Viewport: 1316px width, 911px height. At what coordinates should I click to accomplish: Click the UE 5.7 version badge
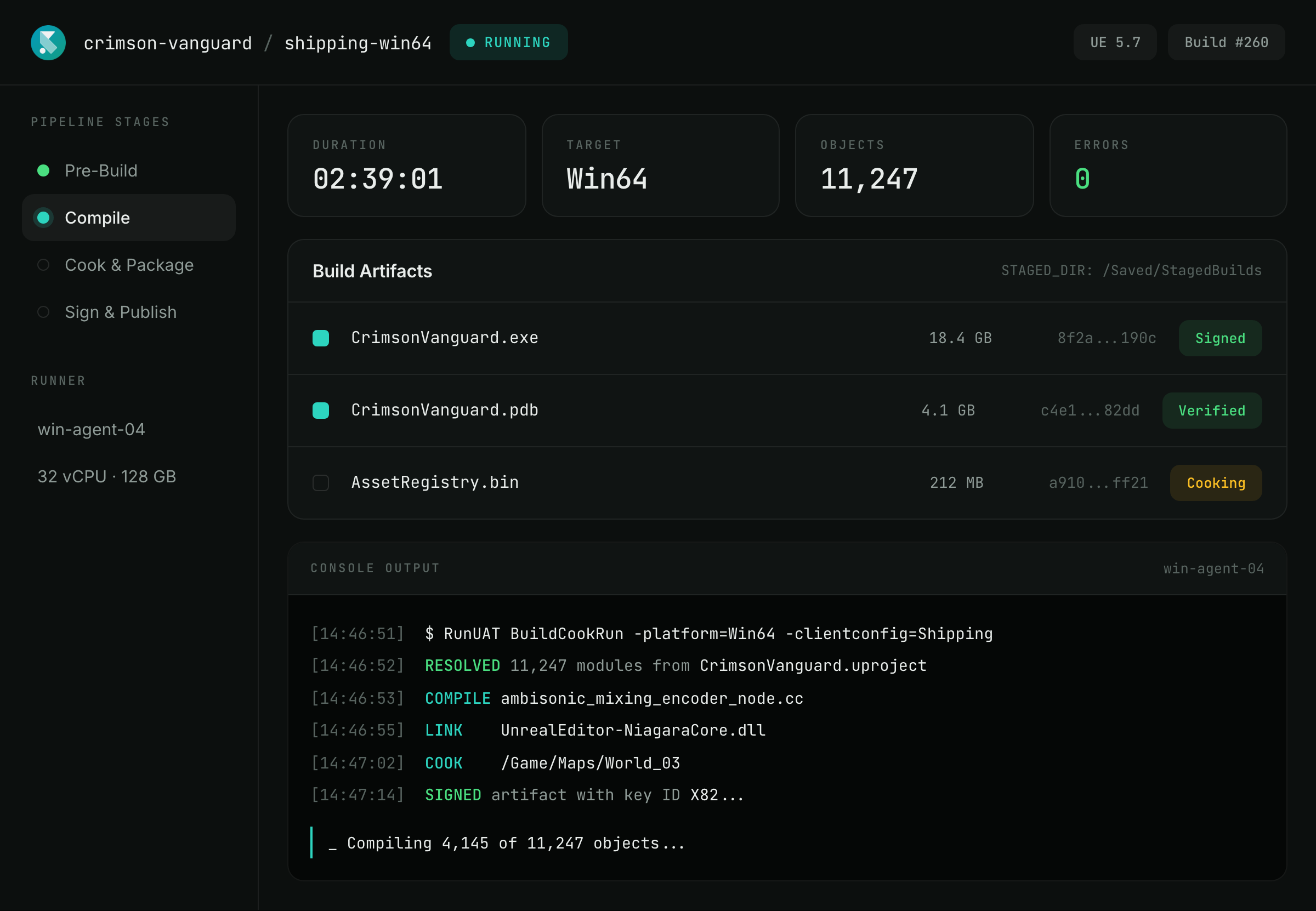pyautogui.click(x=1115, y=42)
